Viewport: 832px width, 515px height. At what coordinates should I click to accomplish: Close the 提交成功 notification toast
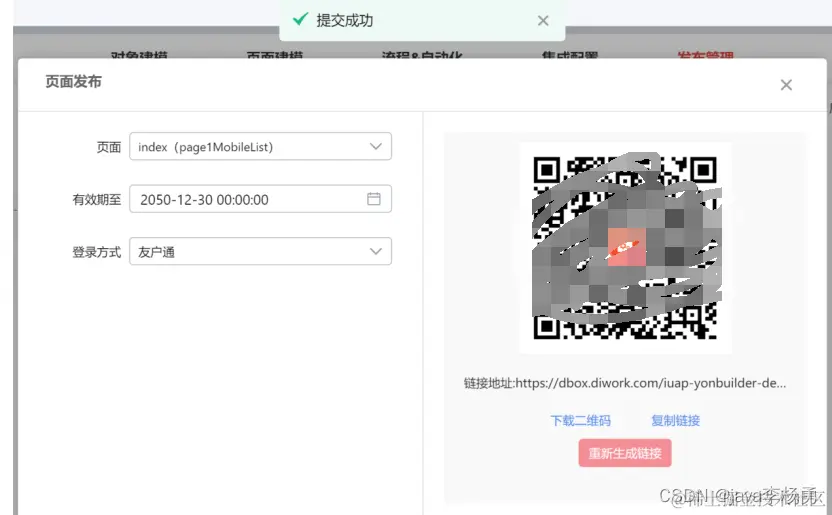click(543, 21)
